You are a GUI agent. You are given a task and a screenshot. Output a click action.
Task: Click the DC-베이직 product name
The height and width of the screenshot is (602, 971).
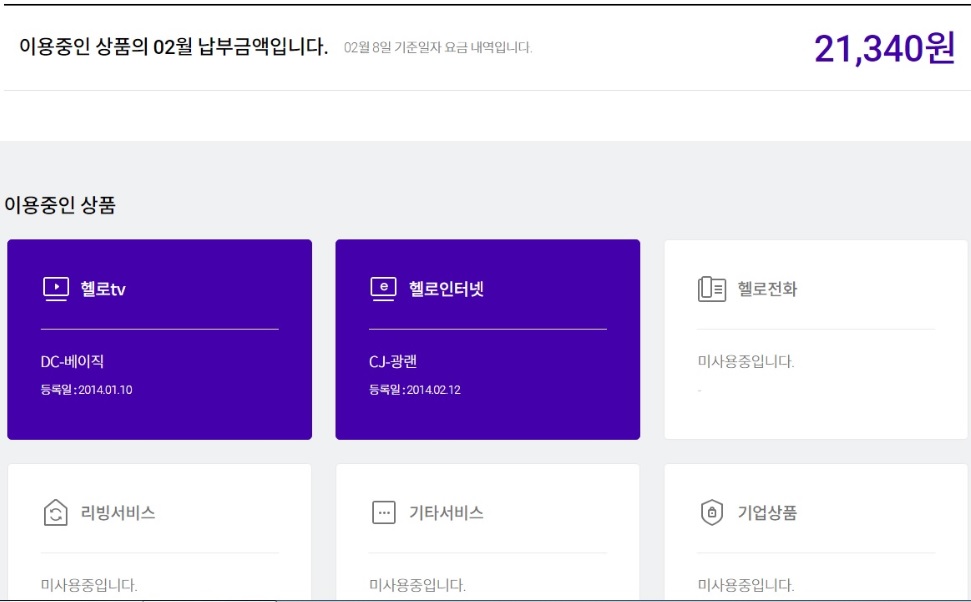(x=72, y=362)
